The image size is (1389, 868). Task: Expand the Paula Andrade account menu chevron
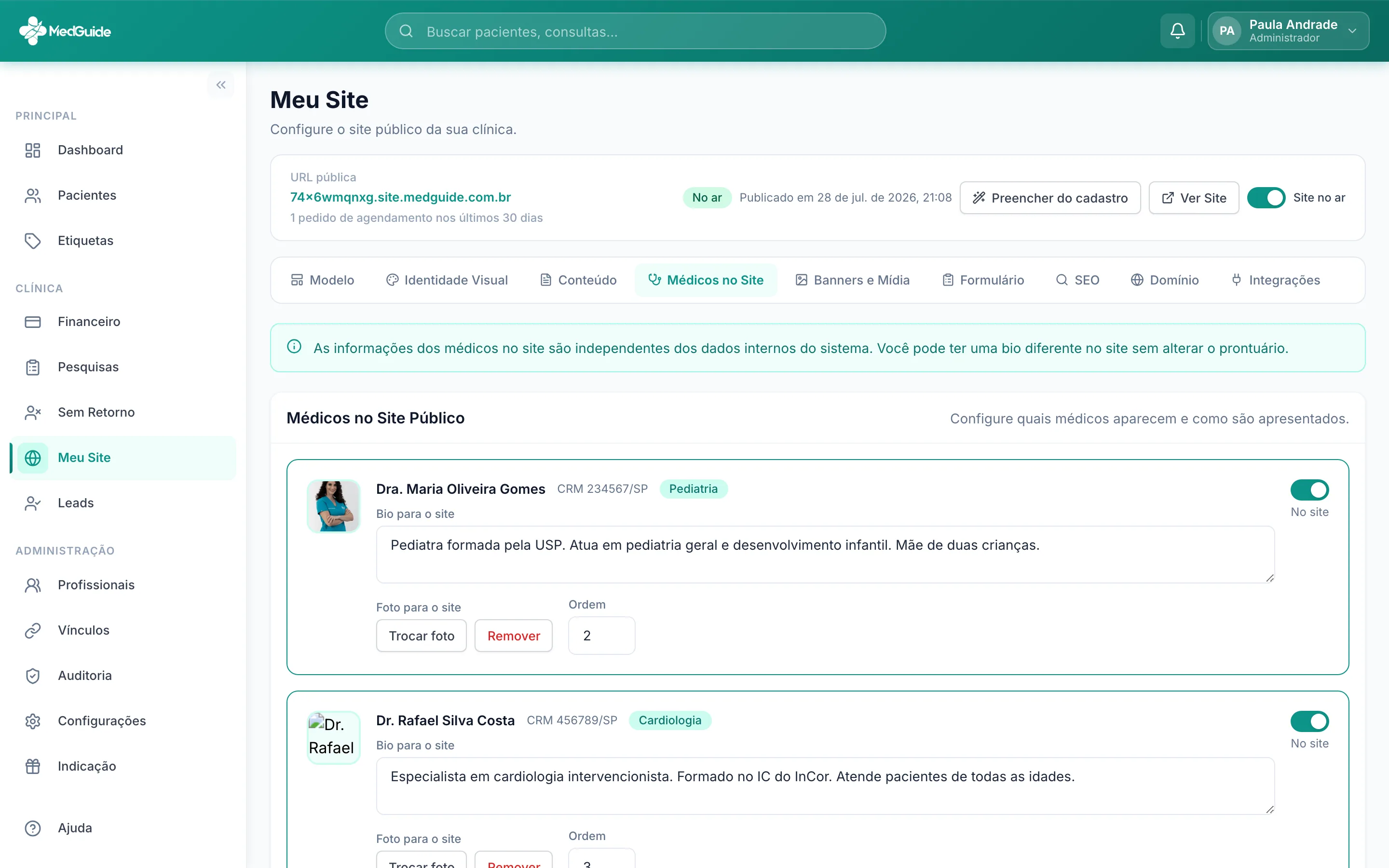[x=1352, y=31]
